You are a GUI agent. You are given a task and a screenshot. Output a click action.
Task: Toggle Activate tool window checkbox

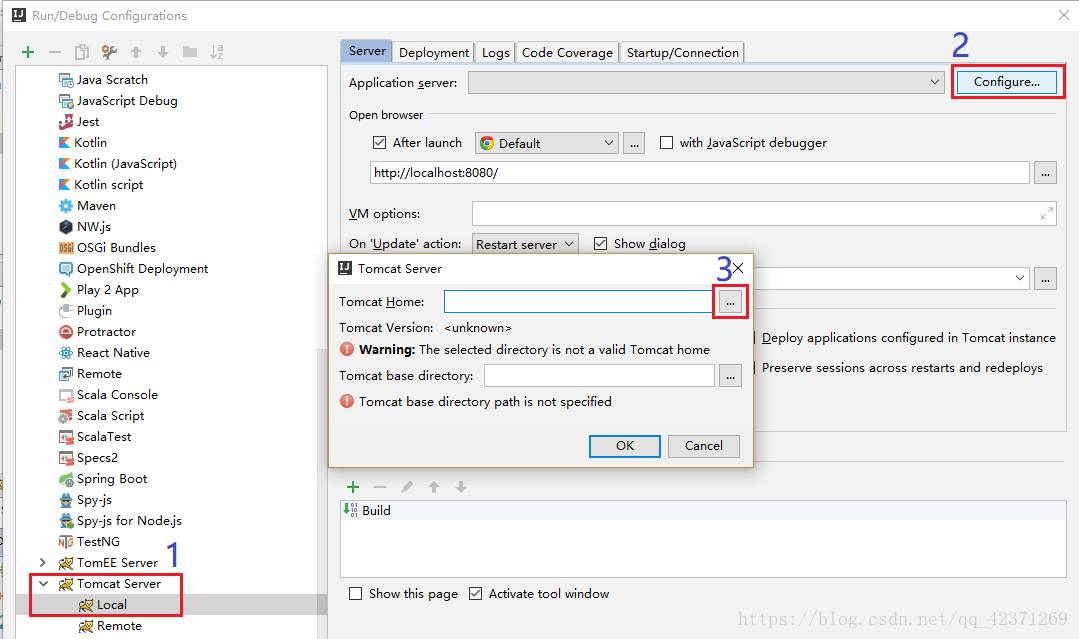(476, 594)
